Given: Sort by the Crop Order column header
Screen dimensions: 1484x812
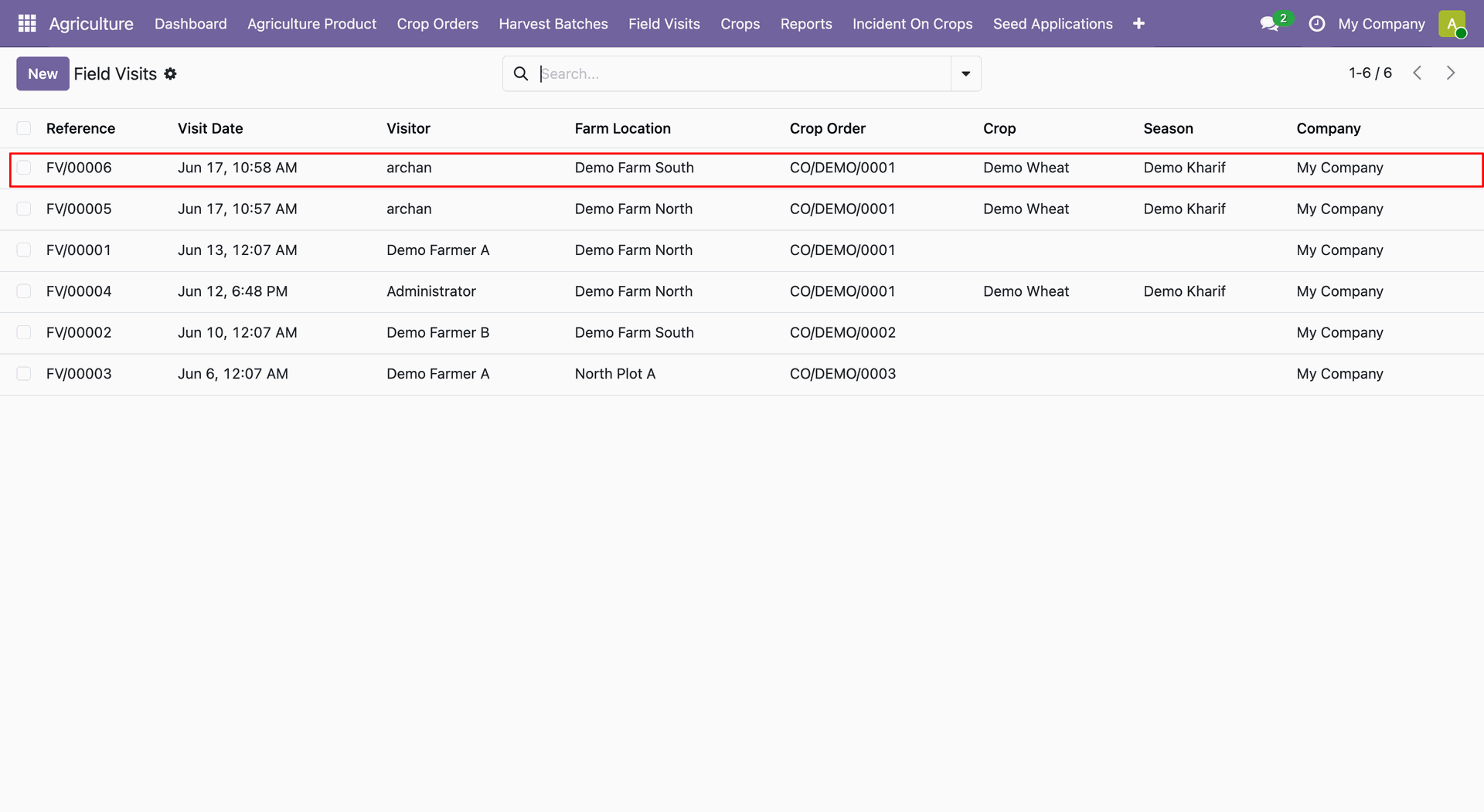Looking at the screenshot, I should (828, 128).
